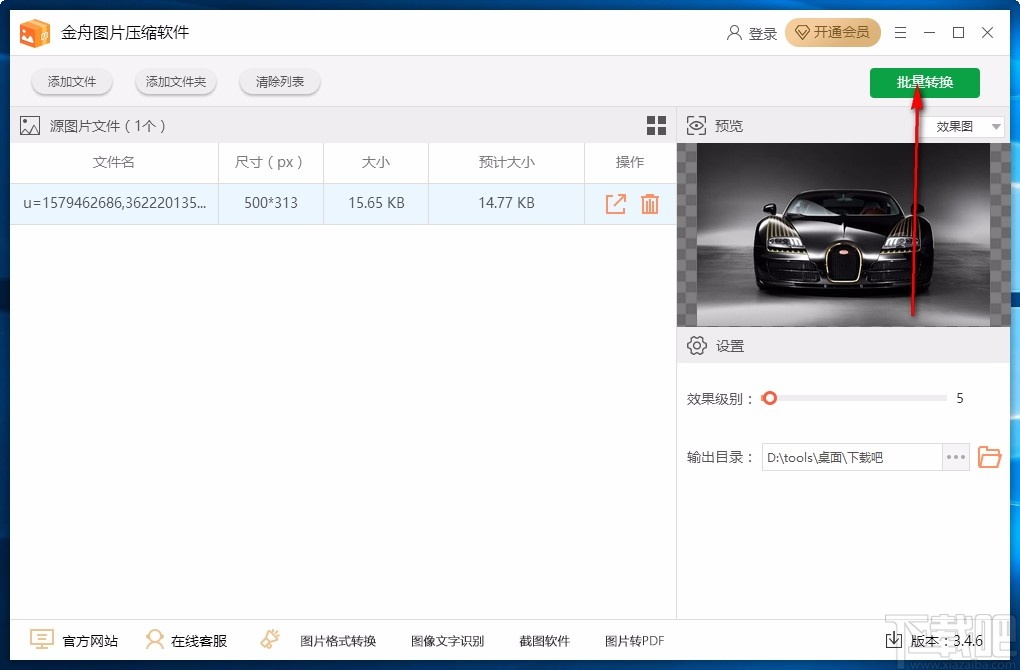Delete the listed image using the trash icon
The image size is (1020, 670).
click(650, 203)
